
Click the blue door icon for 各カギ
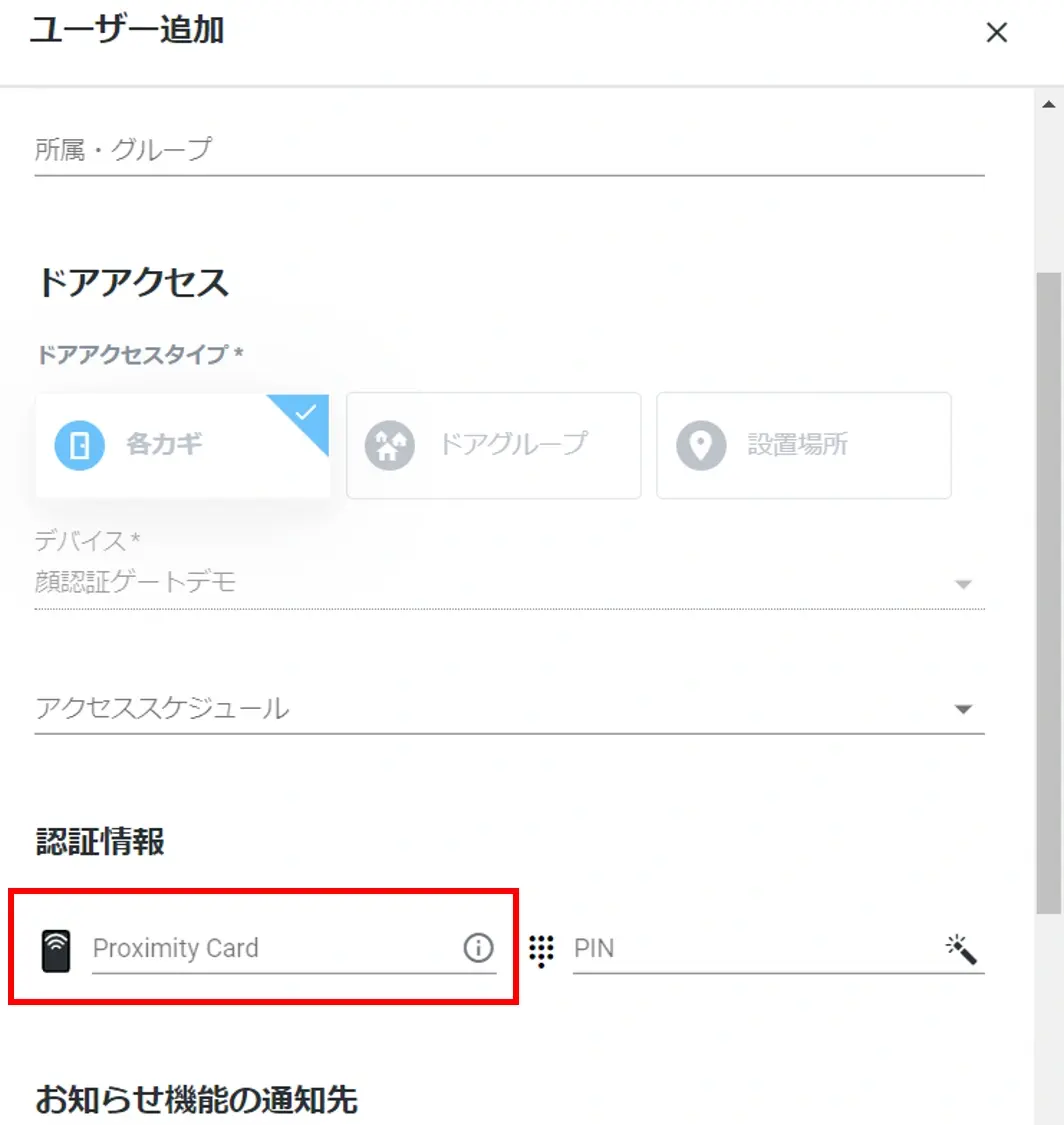click(x=80, y=445)
